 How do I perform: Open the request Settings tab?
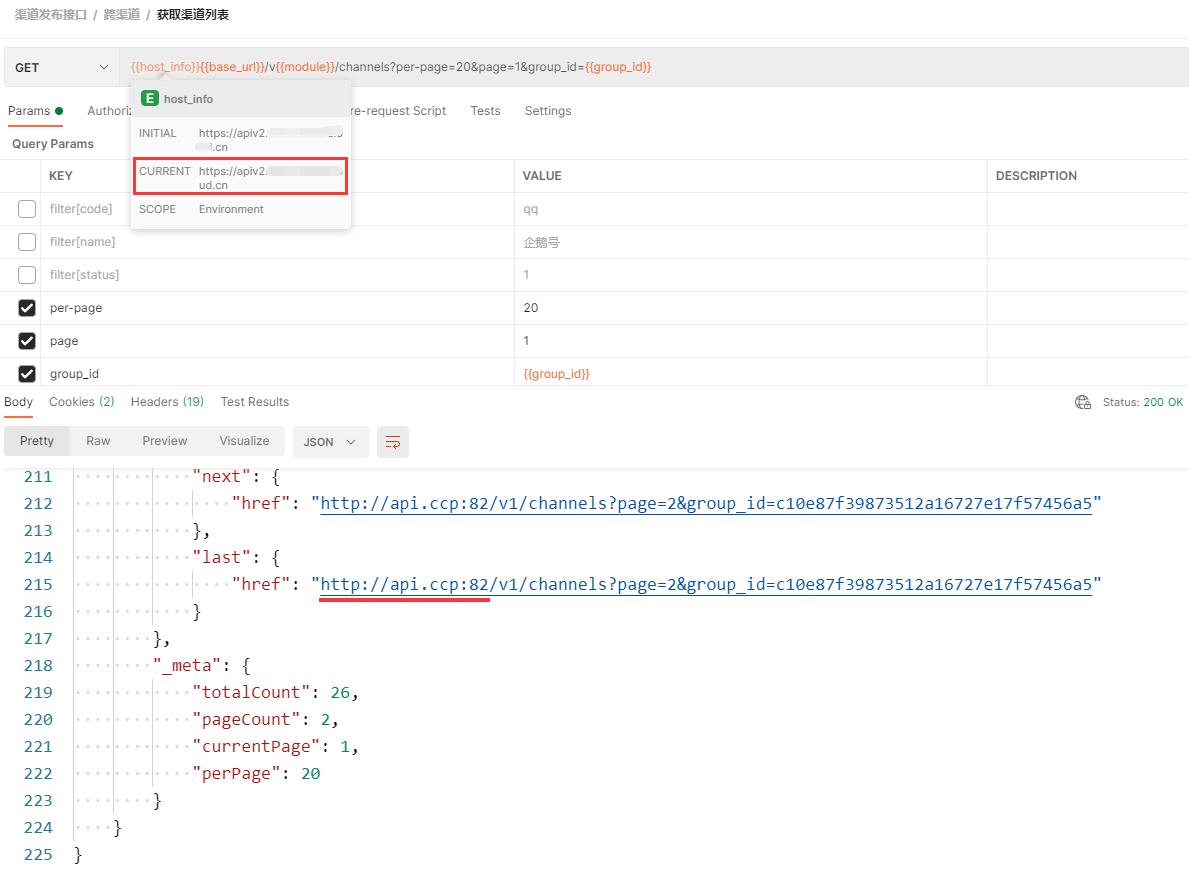click(x=548, y=111)
